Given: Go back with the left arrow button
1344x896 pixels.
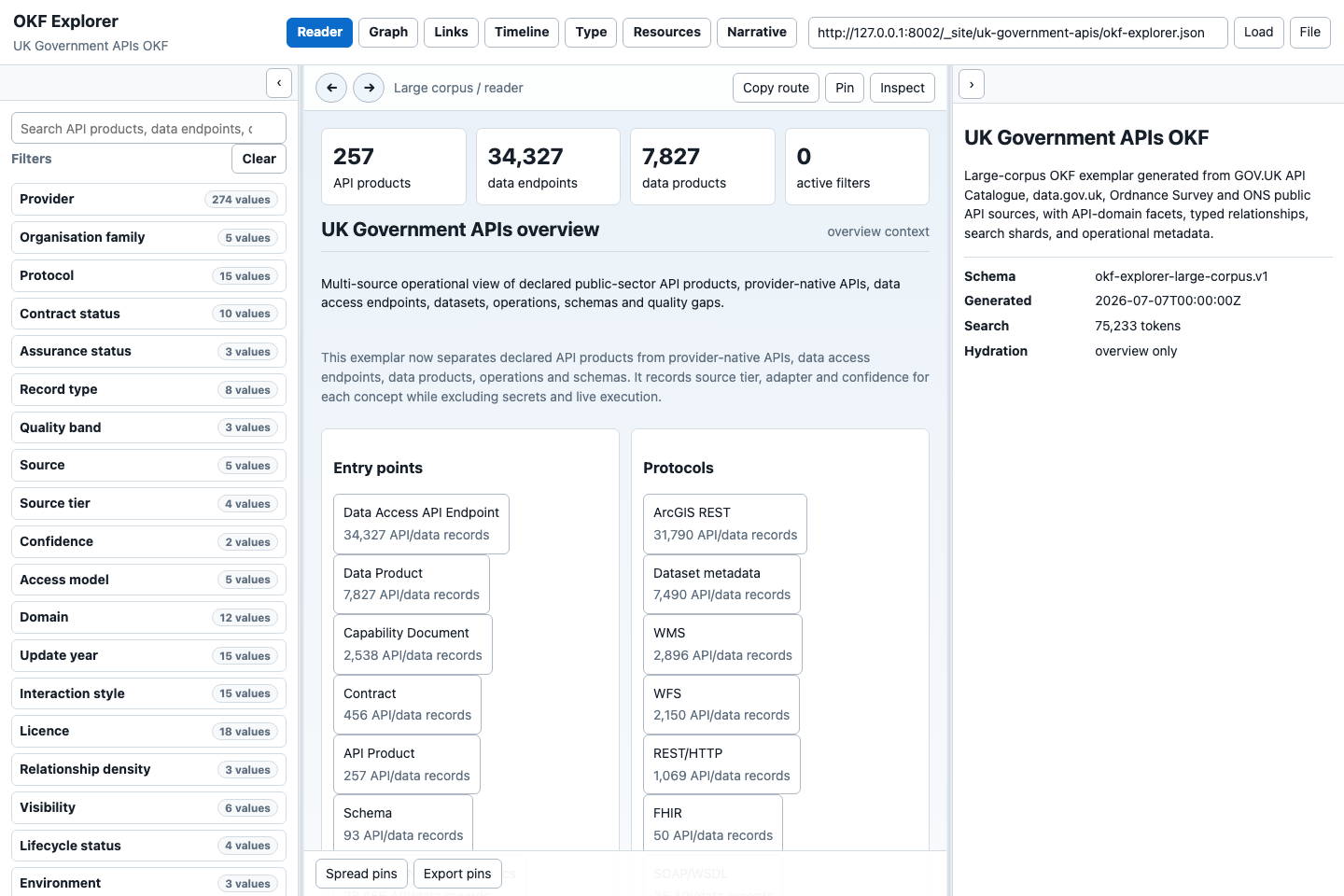Looking at the screenshot, I should (x=331, y=88).
